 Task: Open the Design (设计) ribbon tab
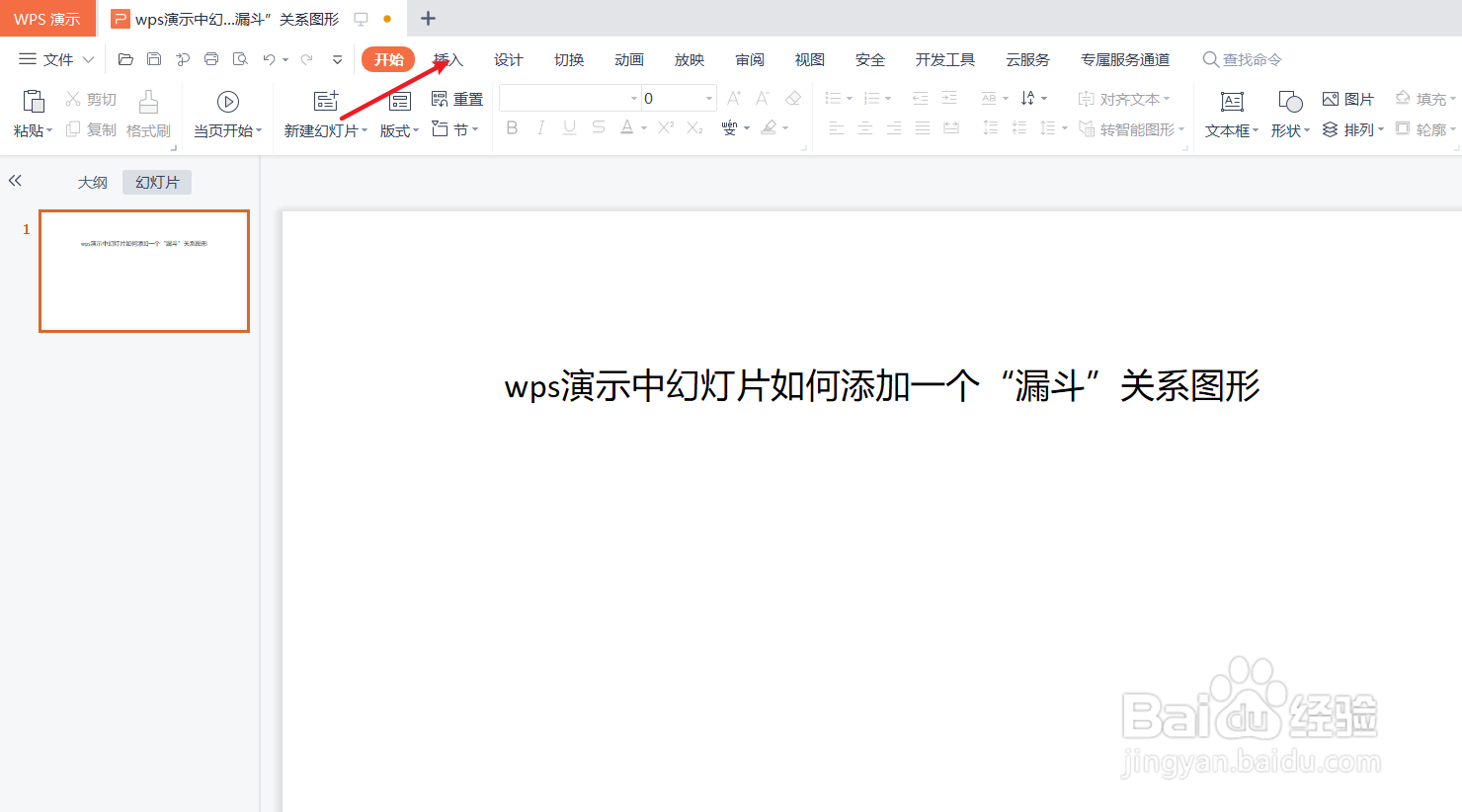click(x=508, y=59)
